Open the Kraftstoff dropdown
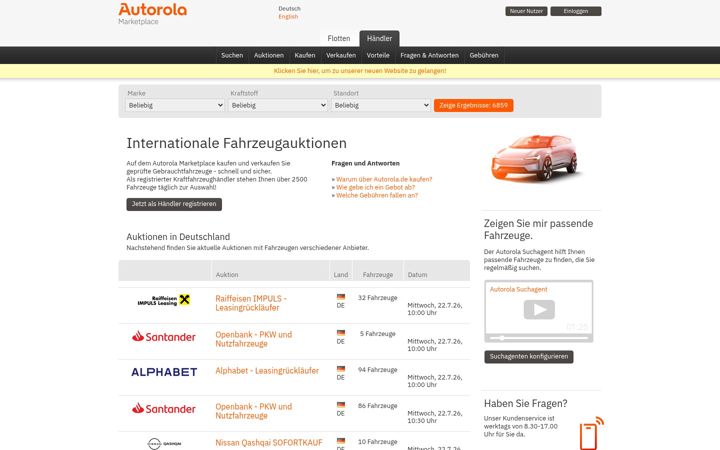 (278, 105)
